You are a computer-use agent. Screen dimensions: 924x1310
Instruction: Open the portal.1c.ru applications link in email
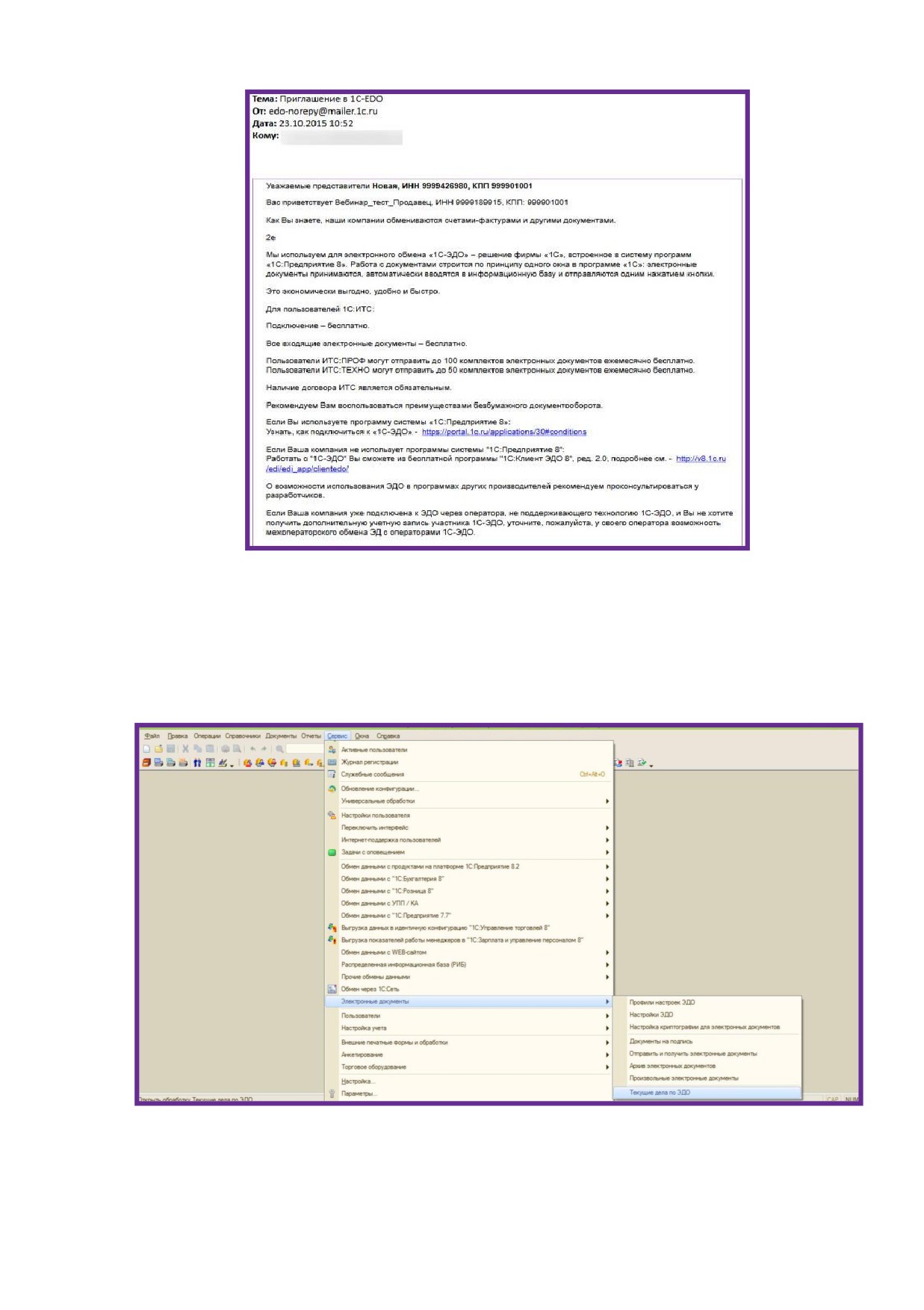coord(504,432)
